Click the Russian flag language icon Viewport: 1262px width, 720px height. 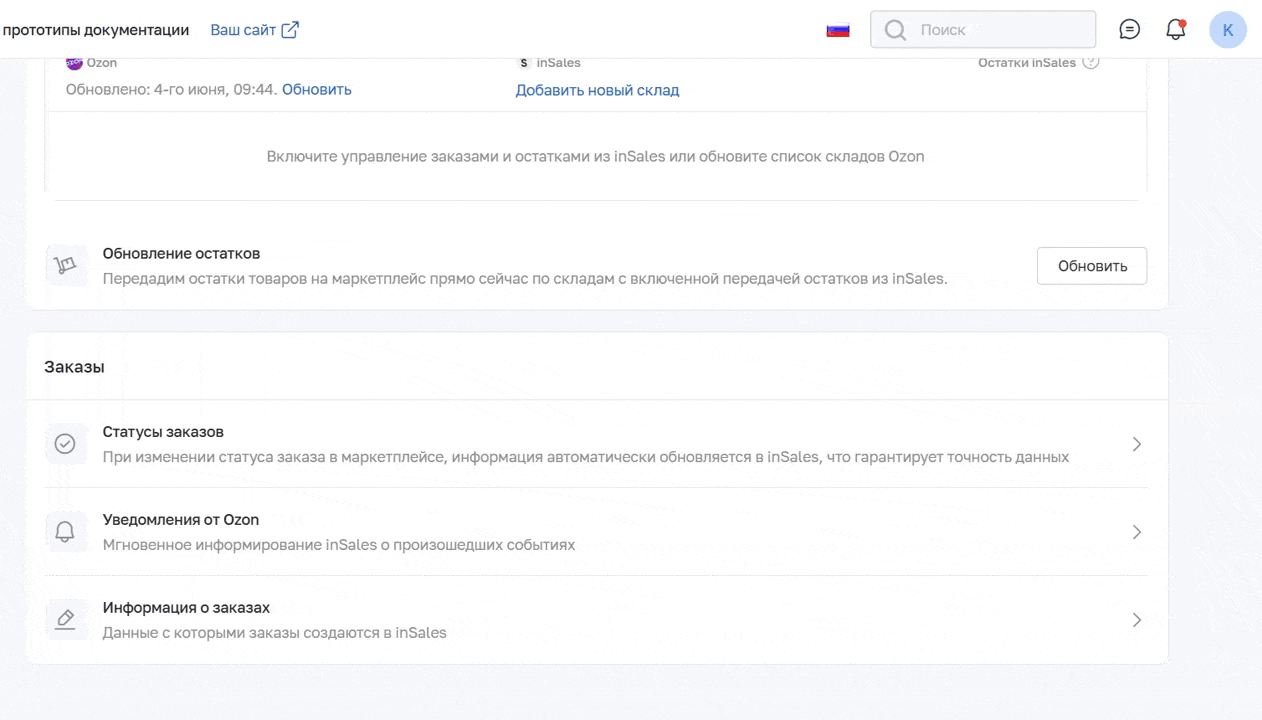tap(838, 30)
